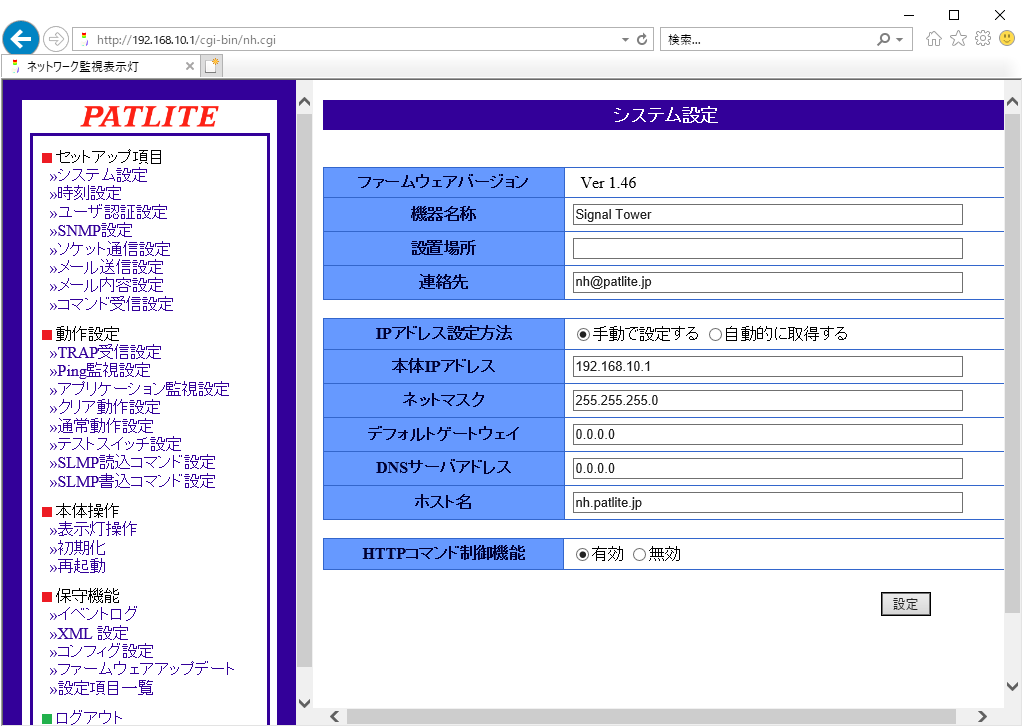
Task: Click the empty 設置場所 input field
Action: click(x=767, y=249)
